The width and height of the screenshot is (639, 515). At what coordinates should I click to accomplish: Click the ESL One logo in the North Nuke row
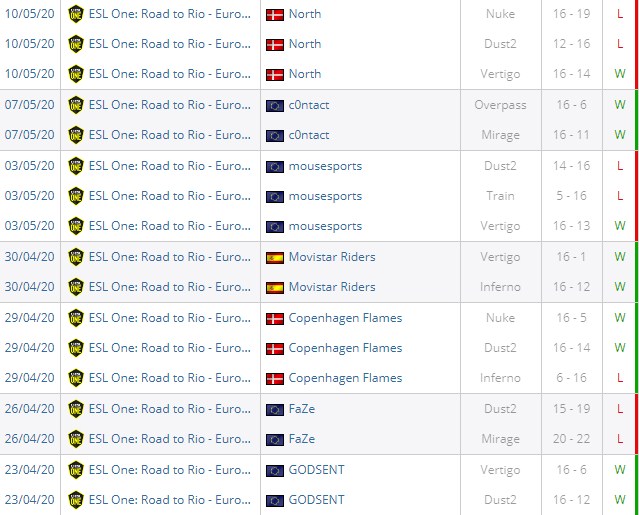(75, 14)
